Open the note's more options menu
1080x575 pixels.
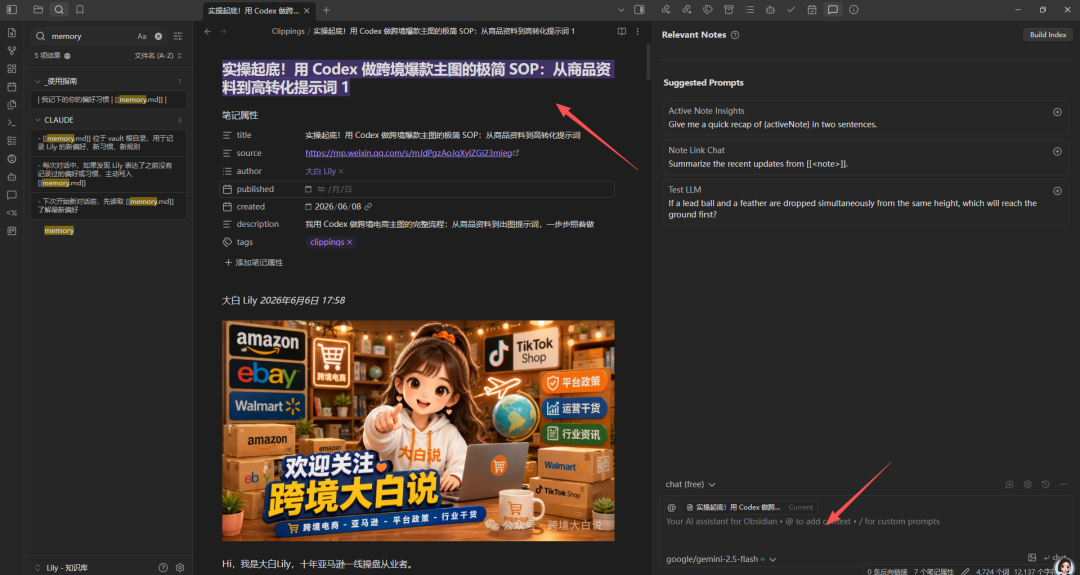pyautogui.click(x=638, y=32)
